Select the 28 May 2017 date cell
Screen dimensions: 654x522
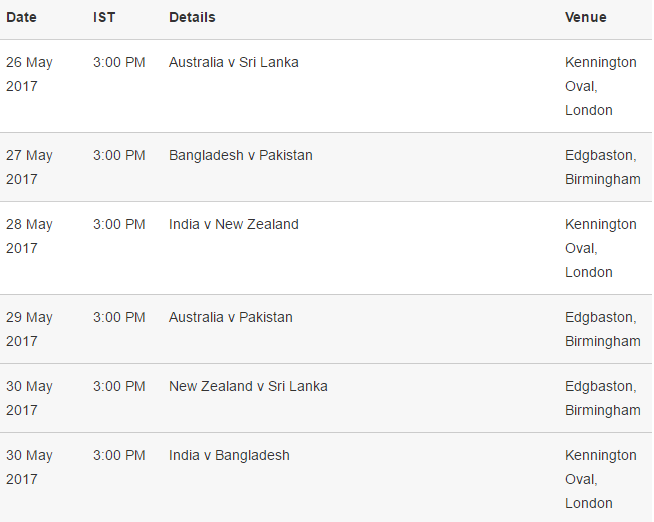tap(29, 236)
